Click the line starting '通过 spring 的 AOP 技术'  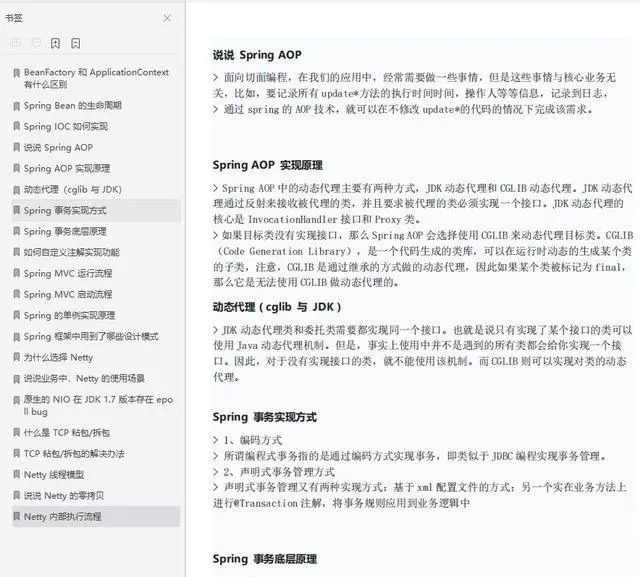pos(403,109)
